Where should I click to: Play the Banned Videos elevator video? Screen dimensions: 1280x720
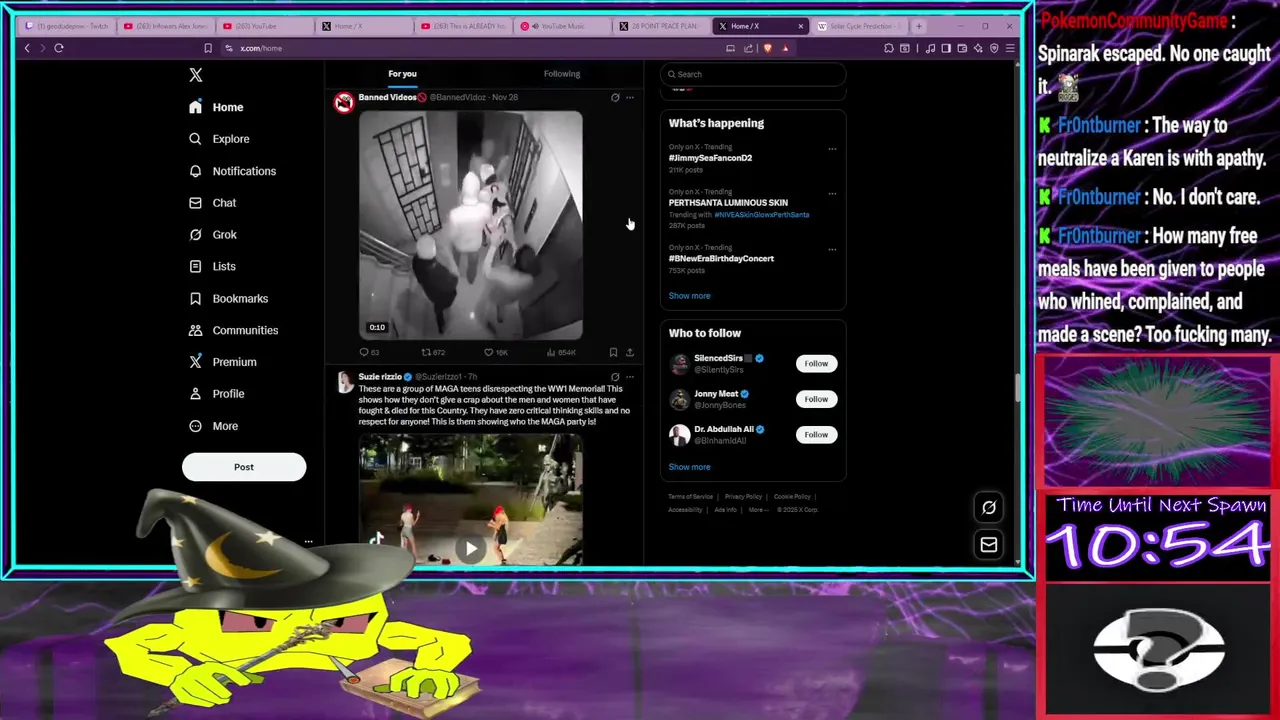471,226
